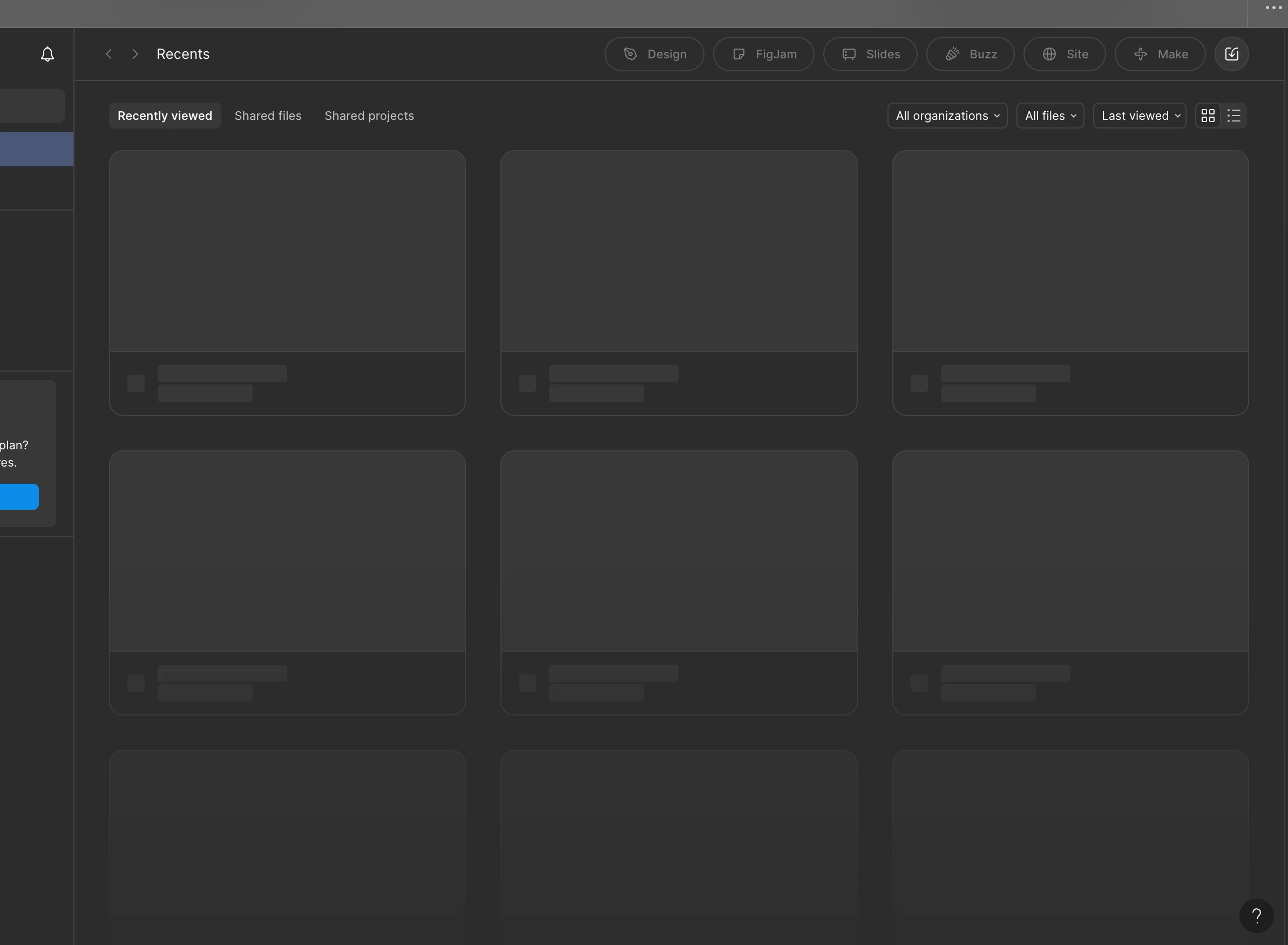Image resolution: width=1288 pixels, height=945 pixels.
Task: Click the first file thumbnail placeholder
Action: [287, 252]
